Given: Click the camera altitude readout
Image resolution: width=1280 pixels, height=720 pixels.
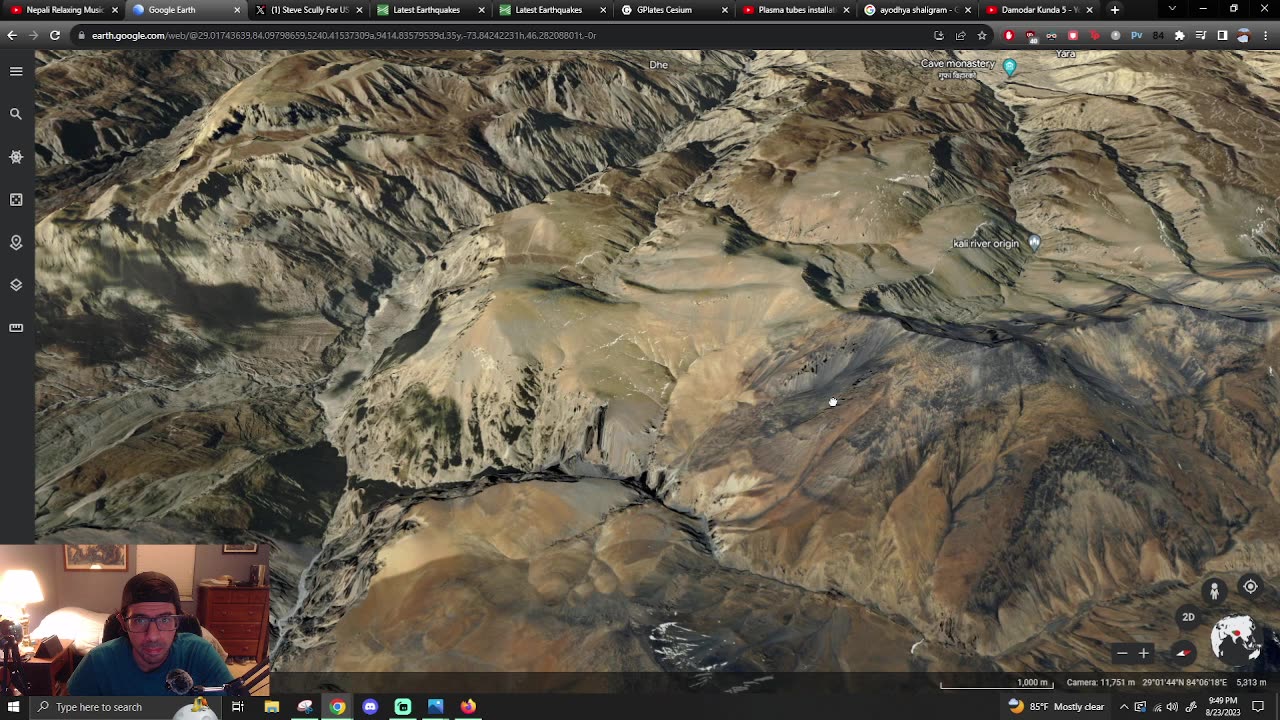Looking at the screenshot, I should (x=1101, y=683).
